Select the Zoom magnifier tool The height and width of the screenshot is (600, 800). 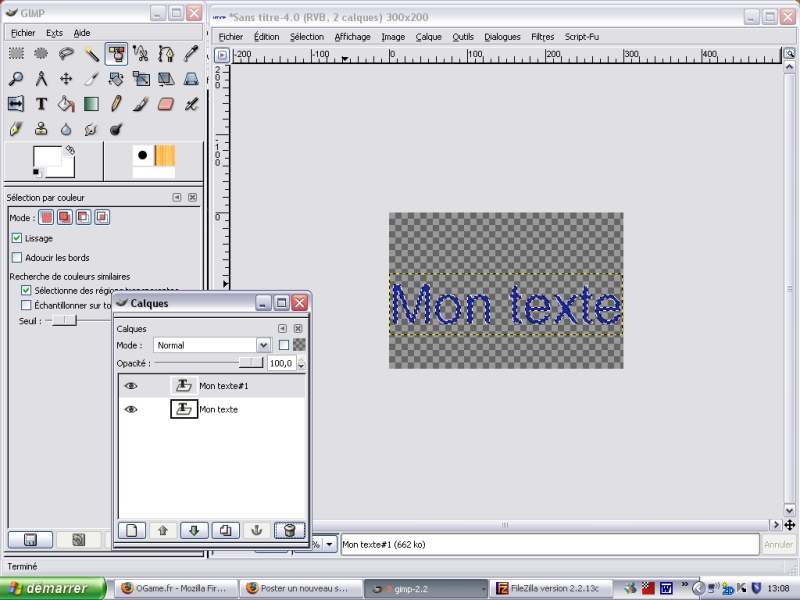tap(16, 79)
